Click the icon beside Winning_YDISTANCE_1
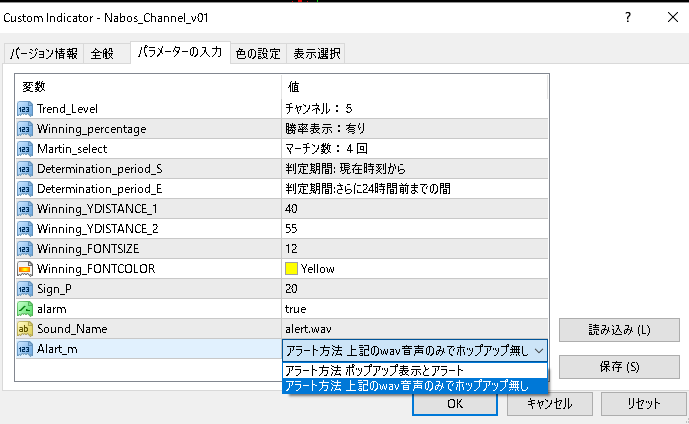 point(25,209)
